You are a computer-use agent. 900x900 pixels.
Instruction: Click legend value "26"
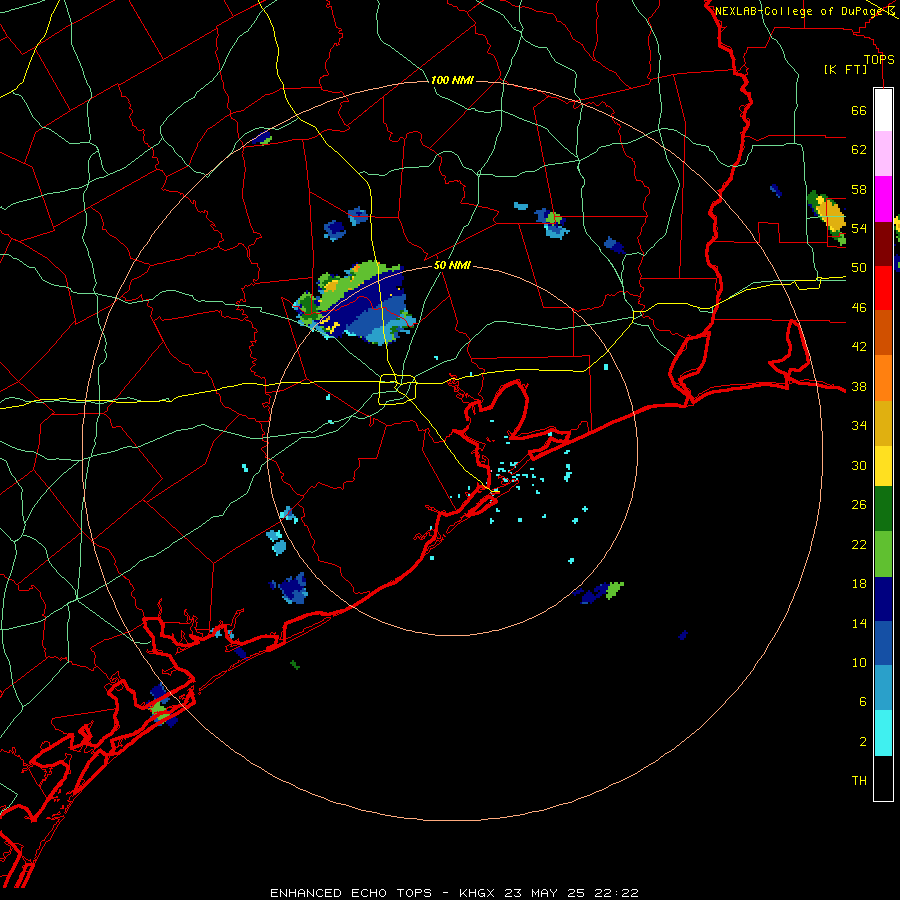[x=859, y=505]
